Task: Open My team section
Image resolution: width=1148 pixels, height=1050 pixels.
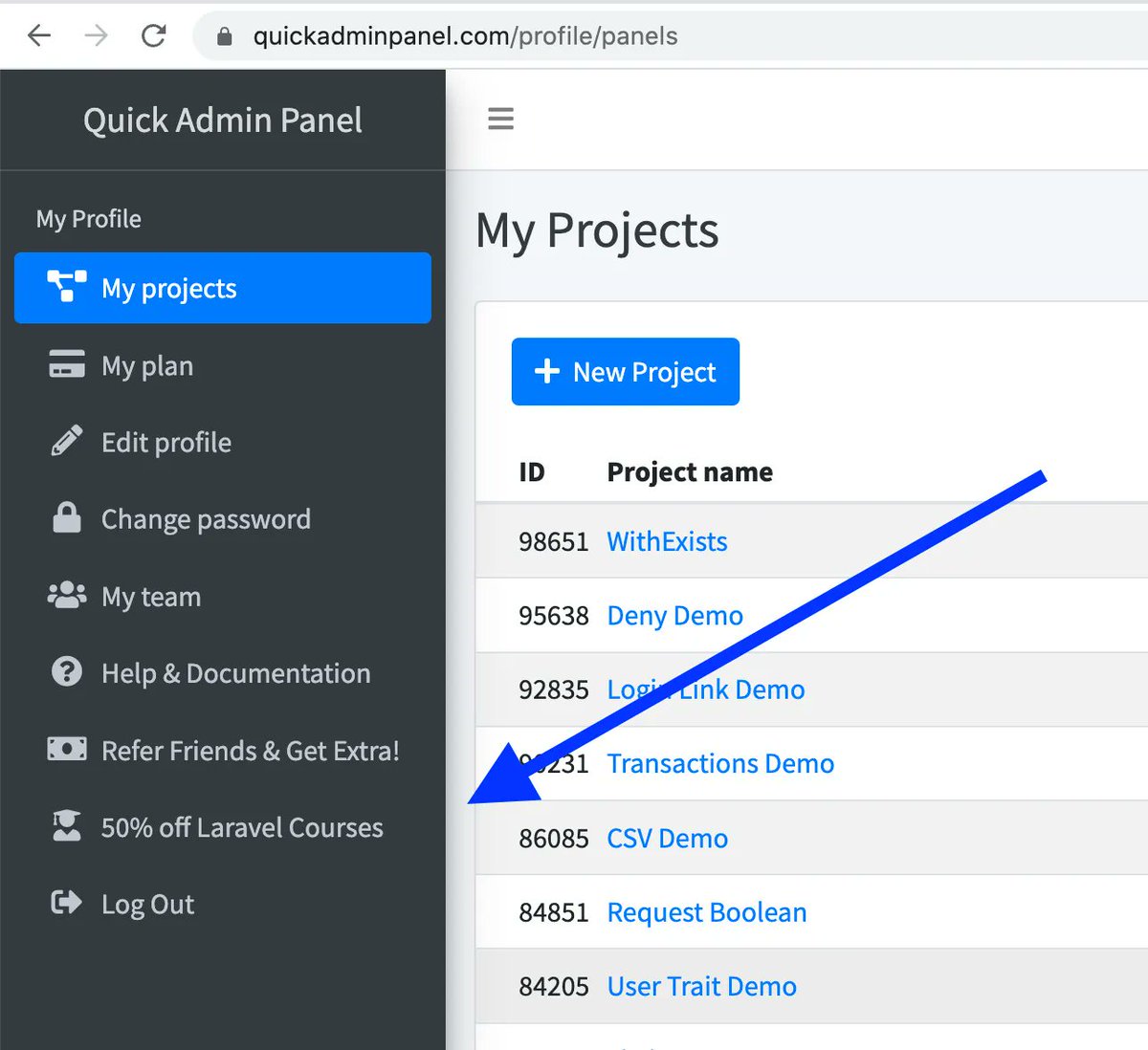Action: (223, 596)
